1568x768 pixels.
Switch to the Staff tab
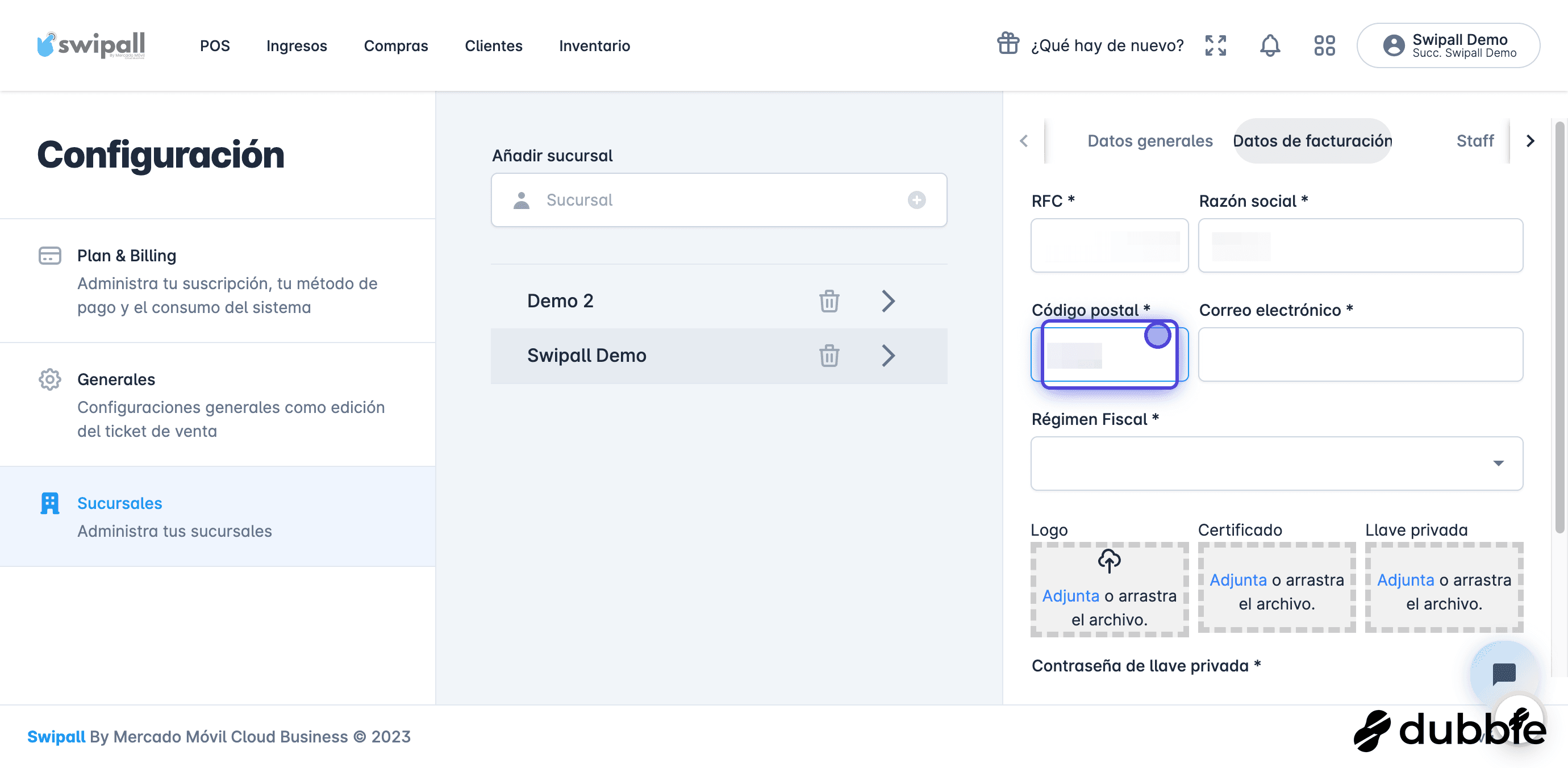(1474, 141)
